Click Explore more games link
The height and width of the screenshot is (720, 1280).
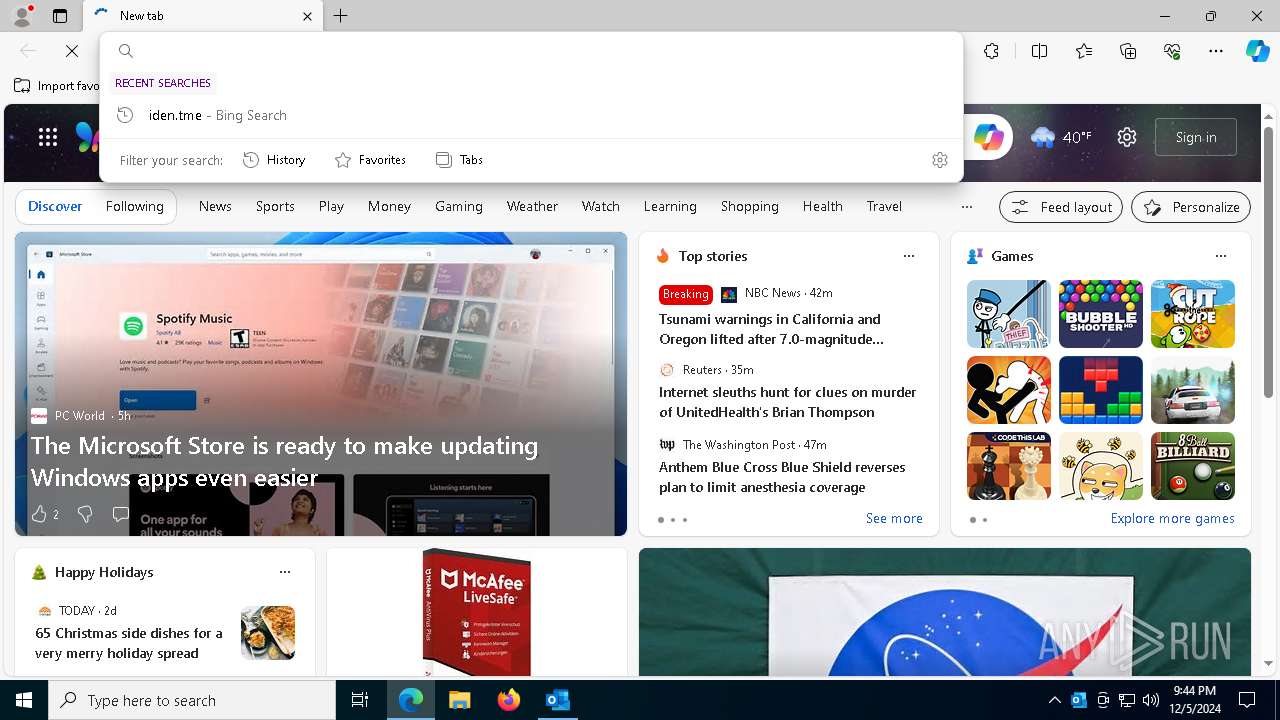tap(1172, 518)
